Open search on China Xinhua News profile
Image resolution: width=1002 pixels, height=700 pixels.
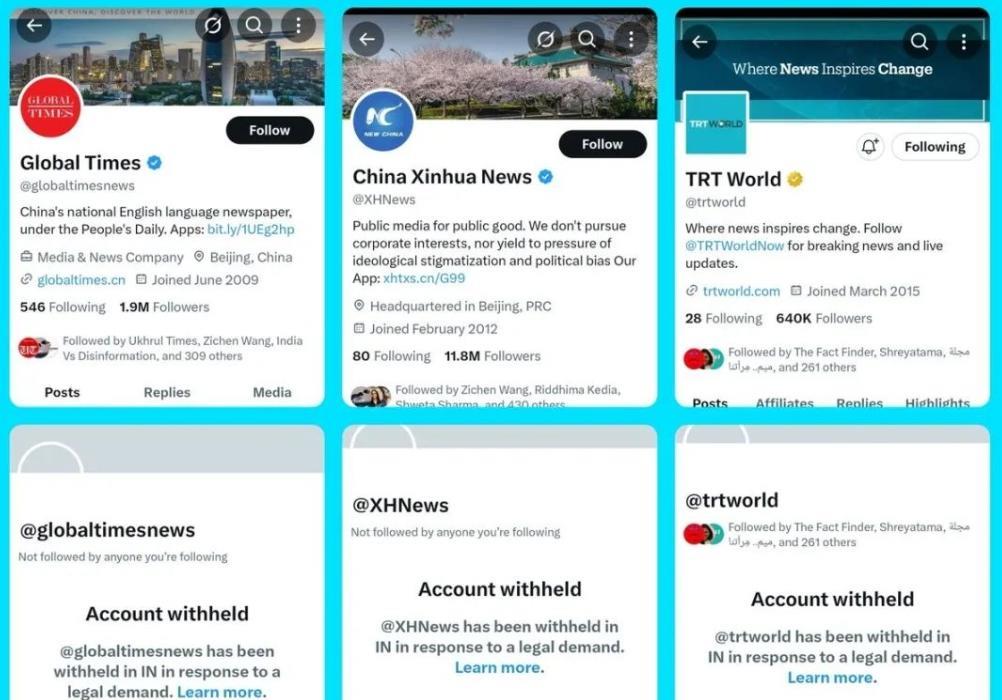pos(587,40)
